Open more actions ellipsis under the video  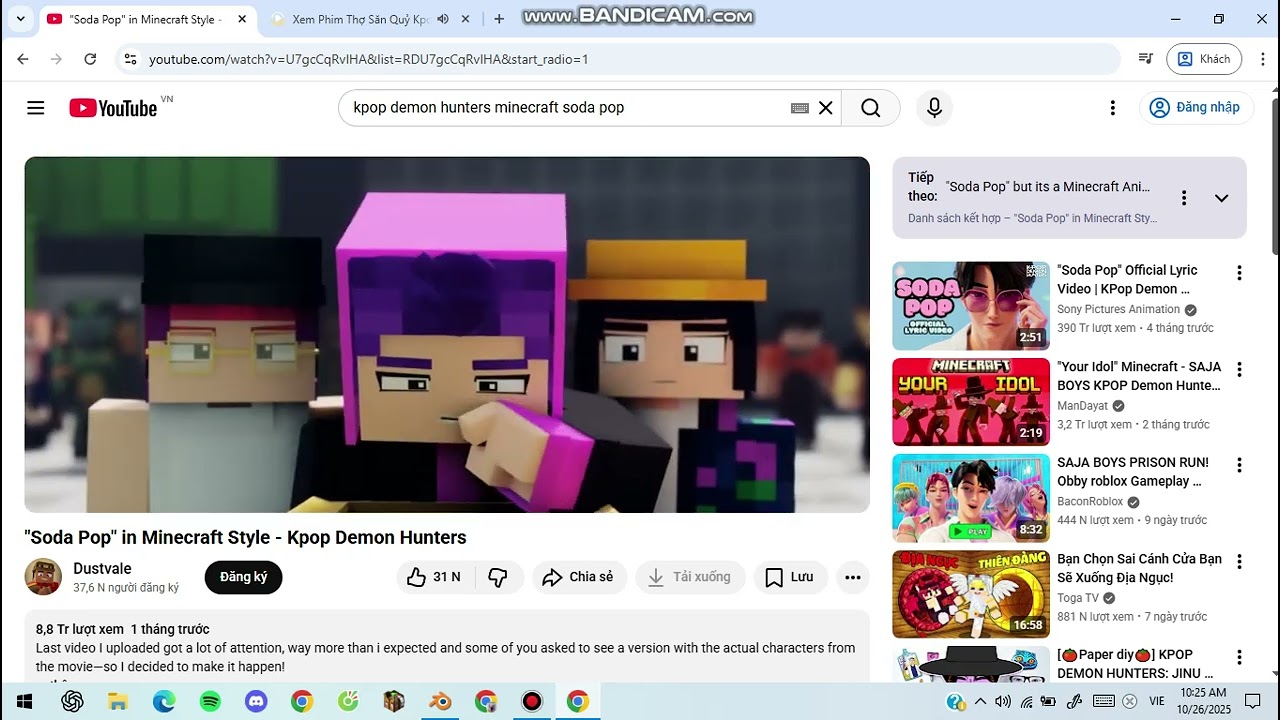852,577
